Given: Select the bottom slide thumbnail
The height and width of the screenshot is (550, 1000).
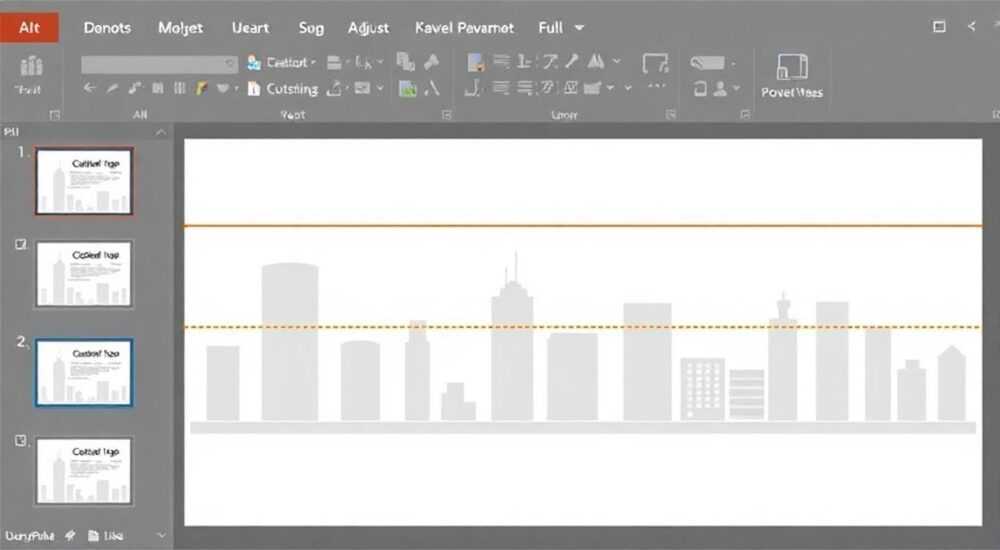Looking at the screenshot, I should click(84, 471).
